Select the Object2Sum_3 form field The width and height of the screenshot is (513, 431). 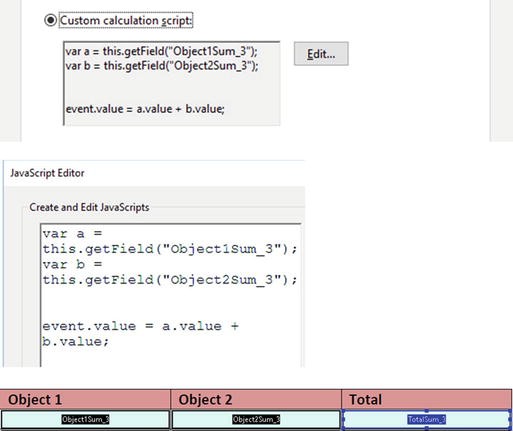tap(256, 419)
